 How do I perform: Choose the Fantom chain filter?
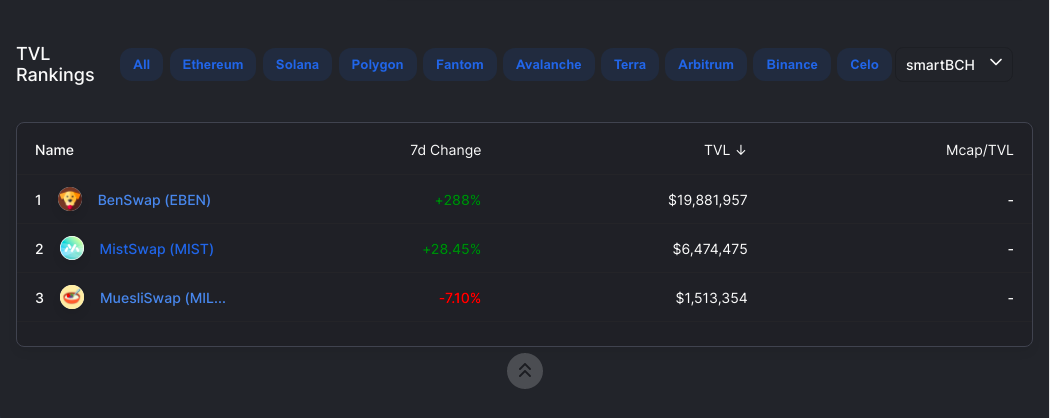[459, 65]
